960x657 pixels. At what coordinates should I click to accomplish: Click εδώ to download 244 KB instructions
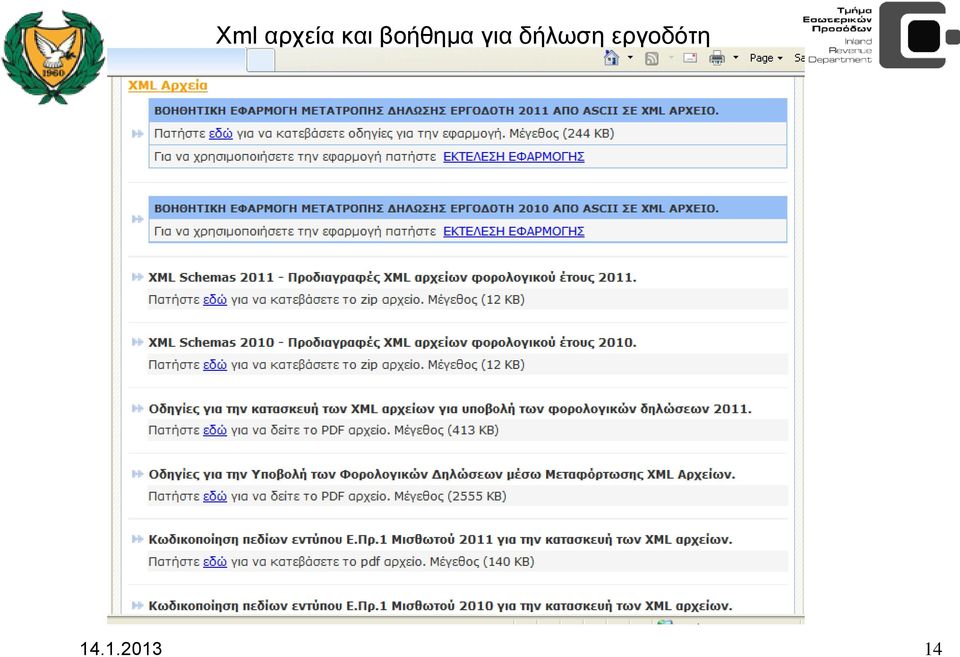tap(220, 133)
